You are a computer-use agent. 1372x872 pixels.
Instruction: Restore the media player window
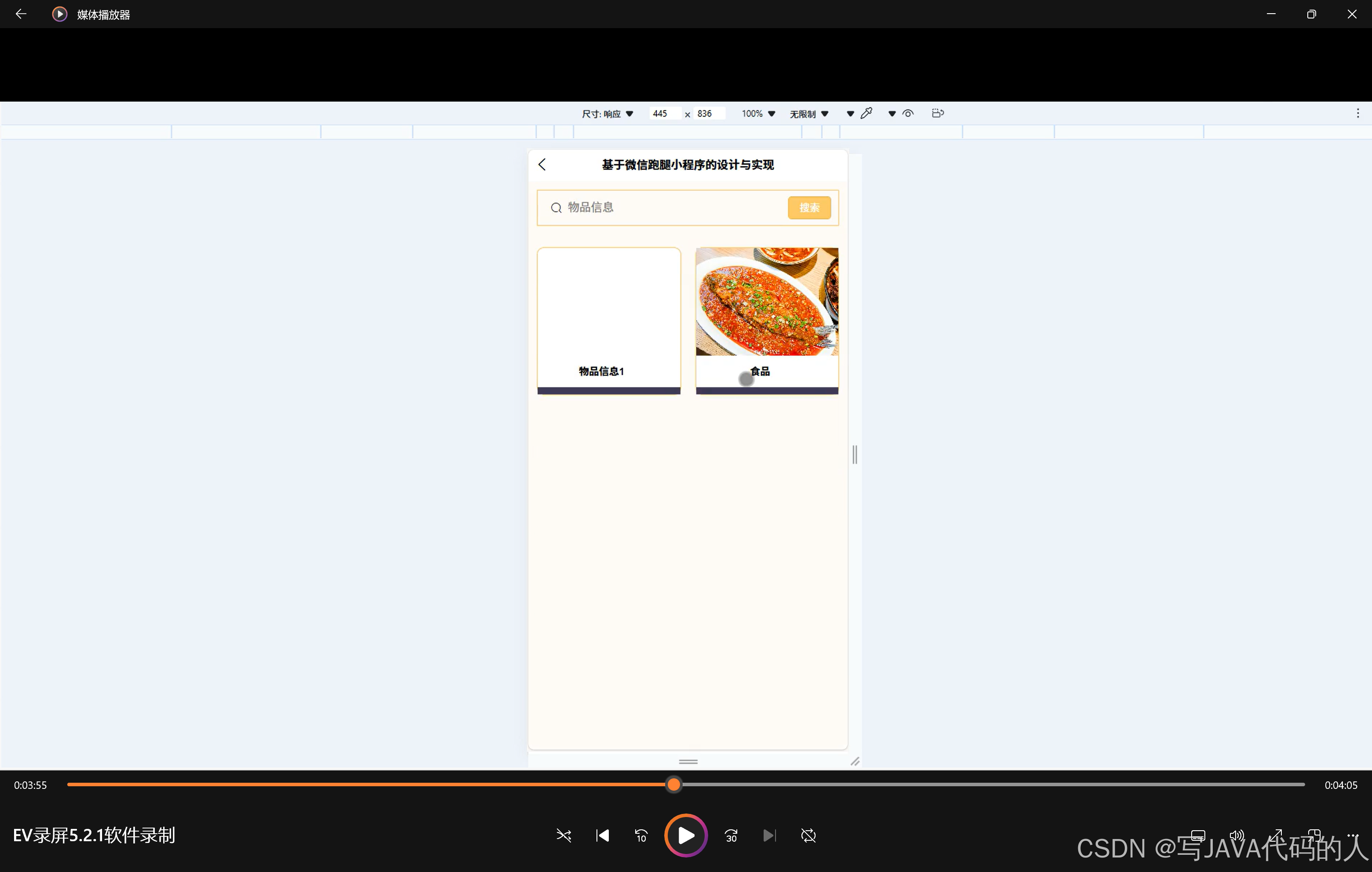[x=1311, y=14]
